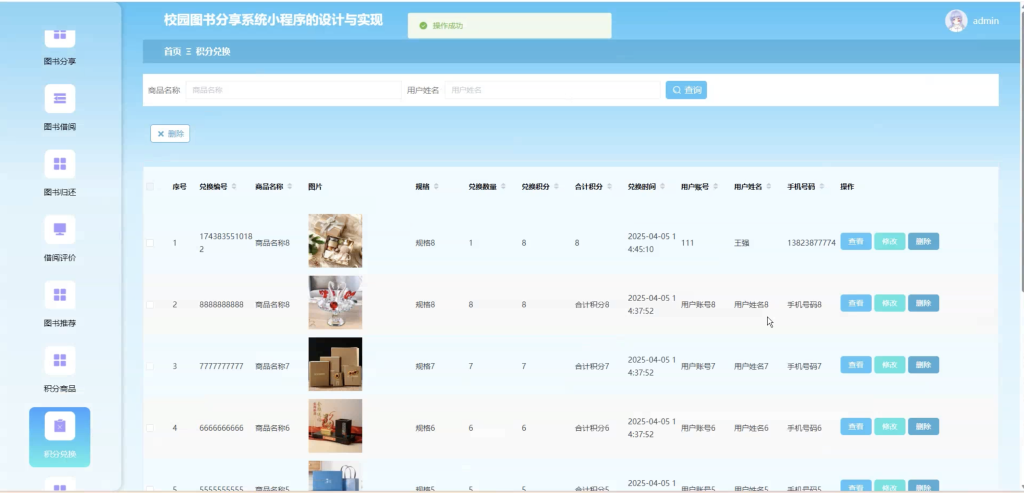The image size is (1024, 493).
Task: Click the admin avatar picture
Action: [x=956, y=21]
